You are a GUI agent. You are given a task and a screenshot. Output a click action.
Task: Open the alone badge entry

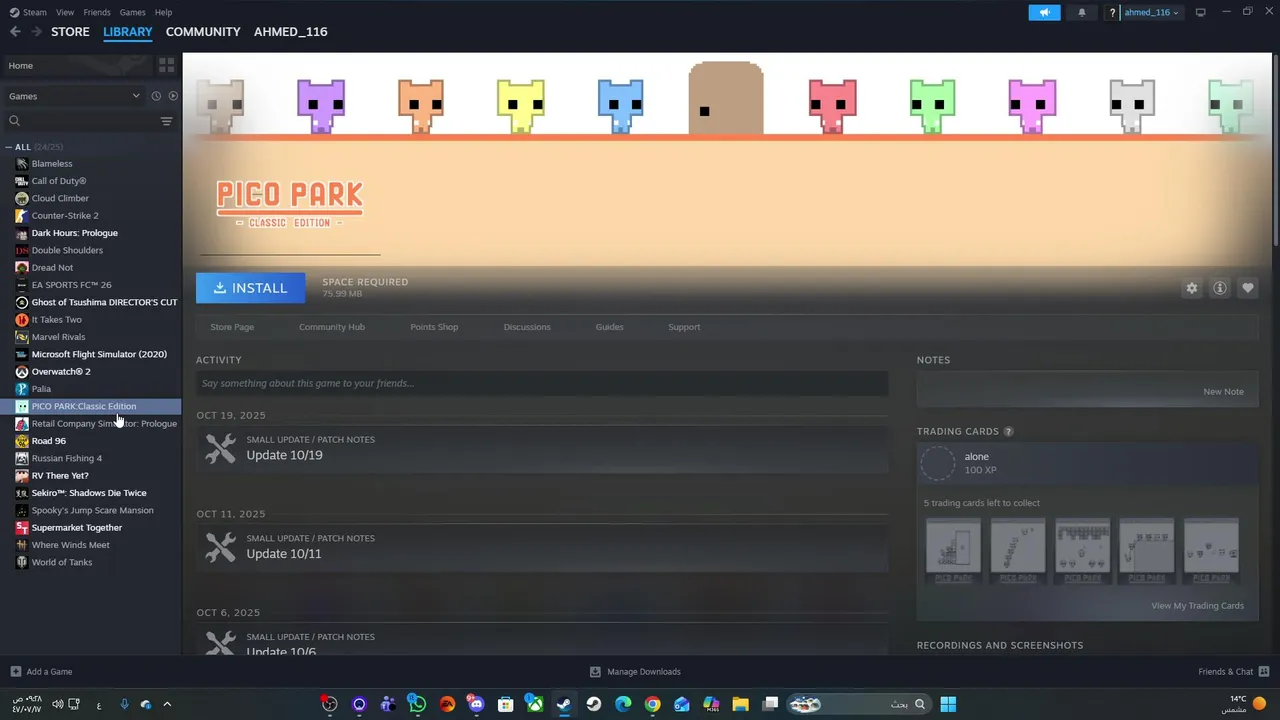tap(1087, 463)
